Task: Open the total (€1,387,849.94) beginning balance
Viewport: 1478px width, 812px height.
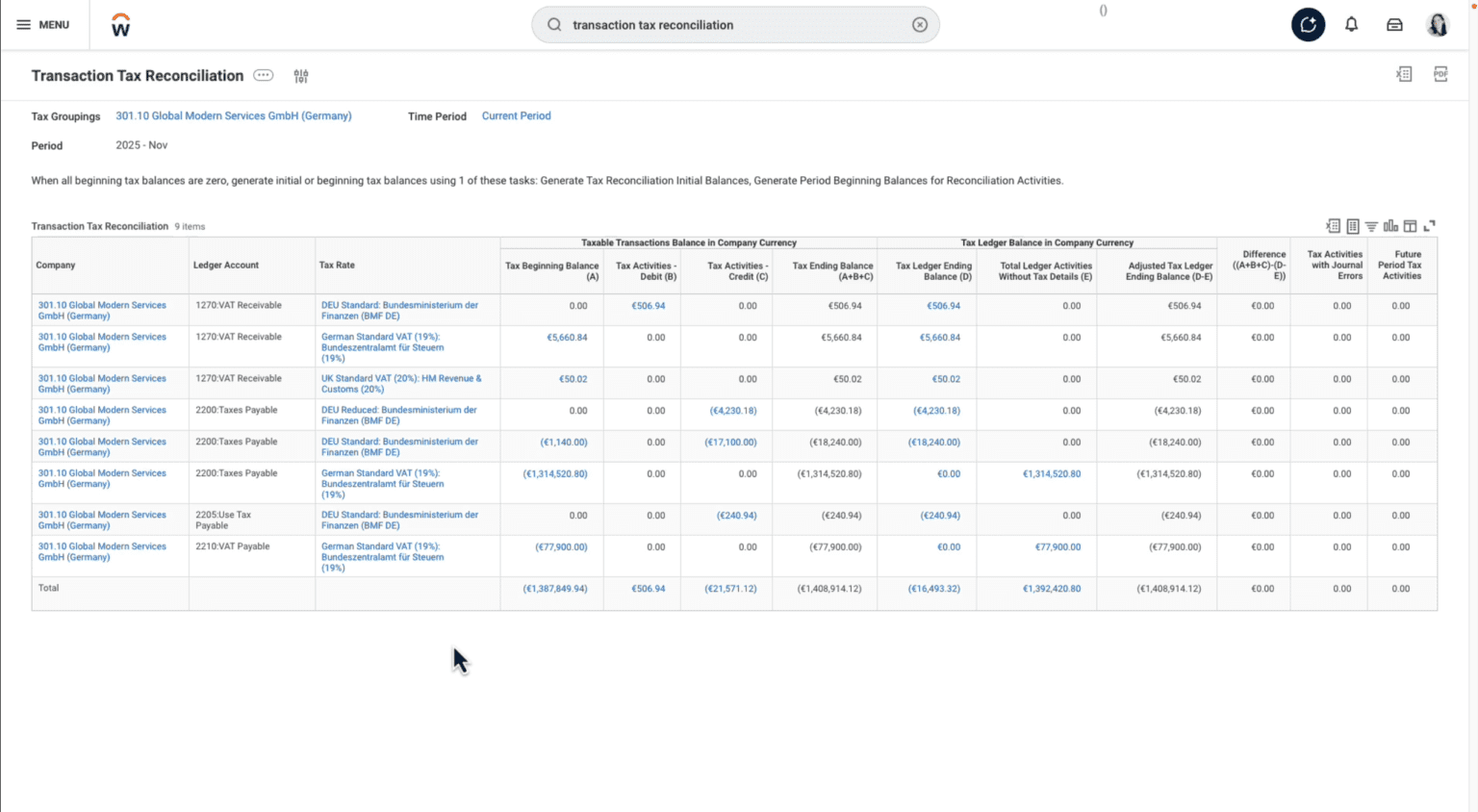Action: [x=555, y=589]
